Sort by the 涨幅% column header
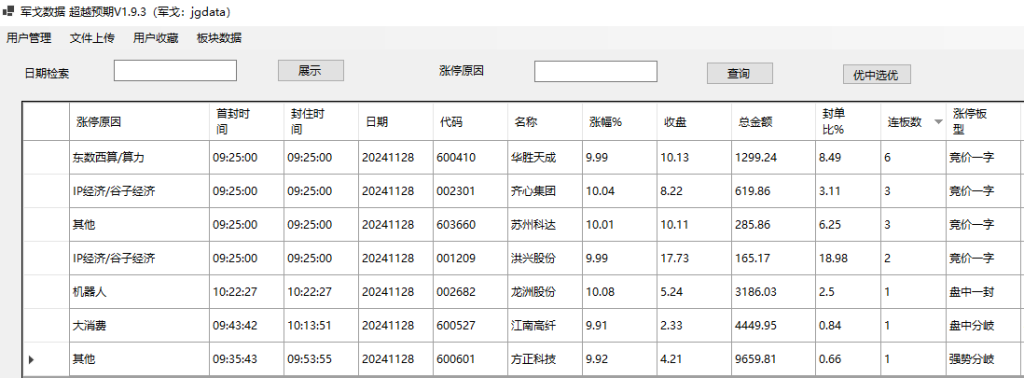 (x=620, y=121)
